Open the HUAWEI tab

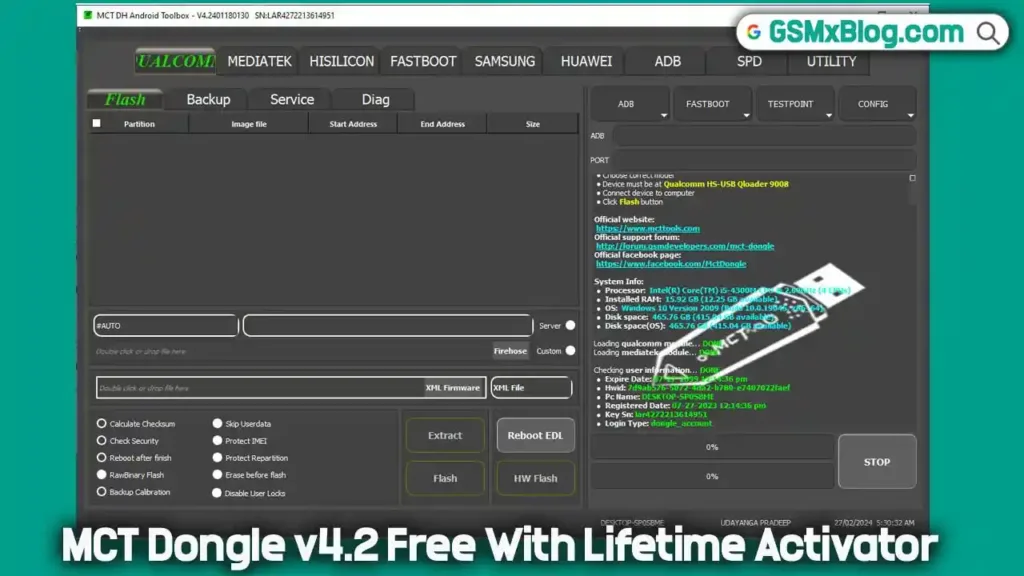(x=586, y=61)
